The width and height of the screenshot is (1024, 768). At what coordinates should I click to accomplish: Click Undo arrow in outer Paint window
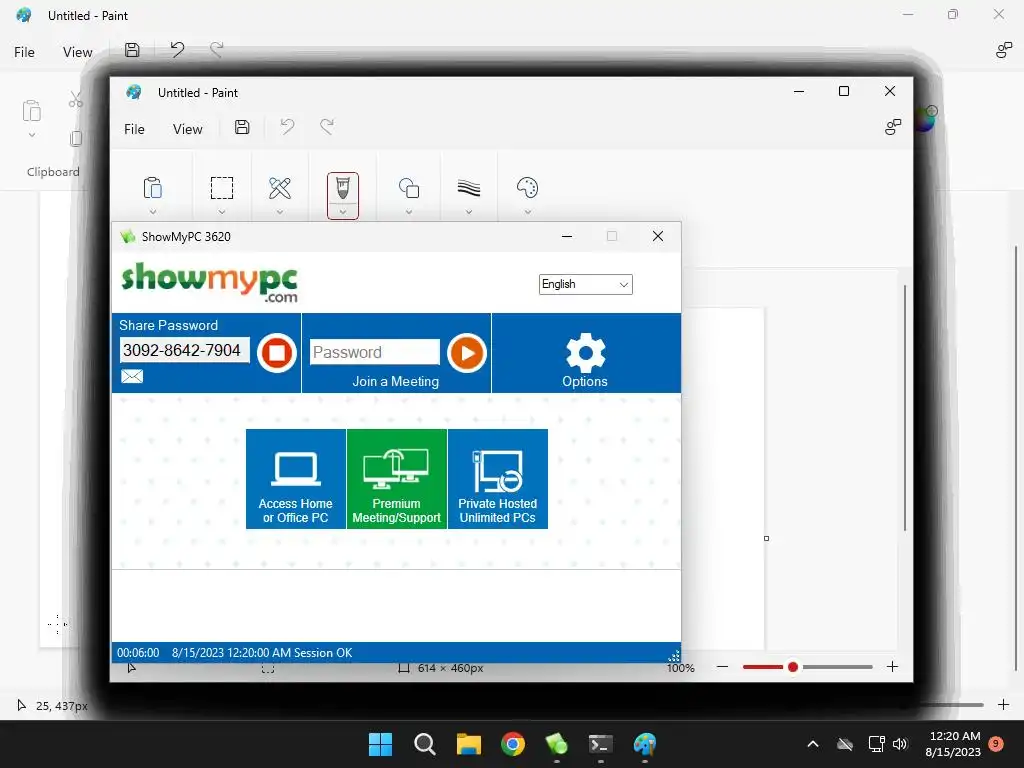coord(177,50)
